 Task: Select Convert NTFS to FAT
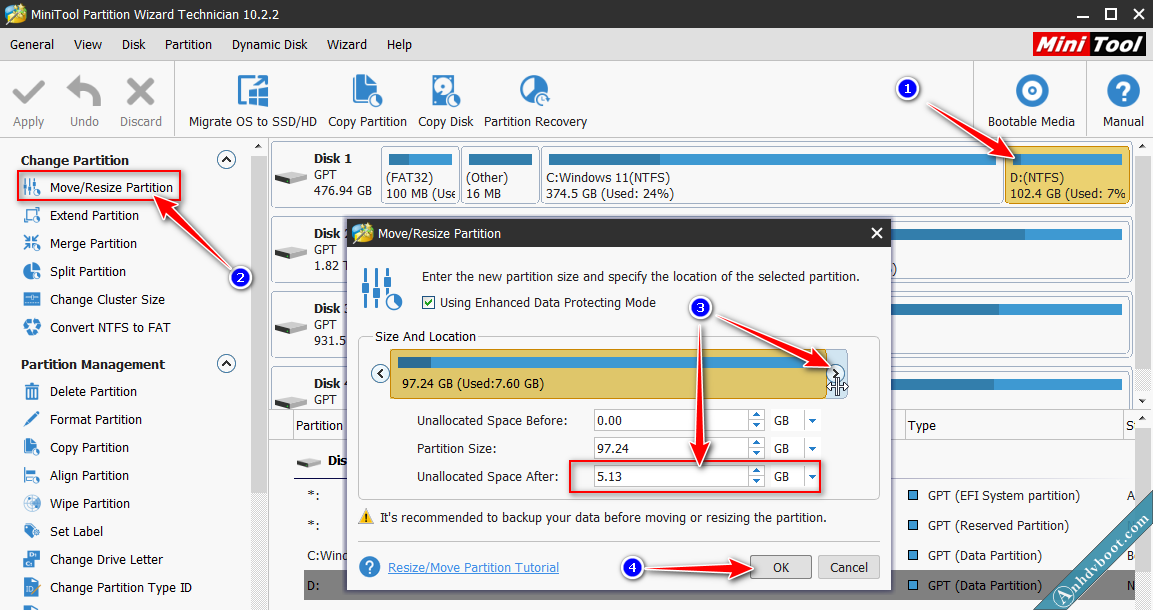(96, 327)
